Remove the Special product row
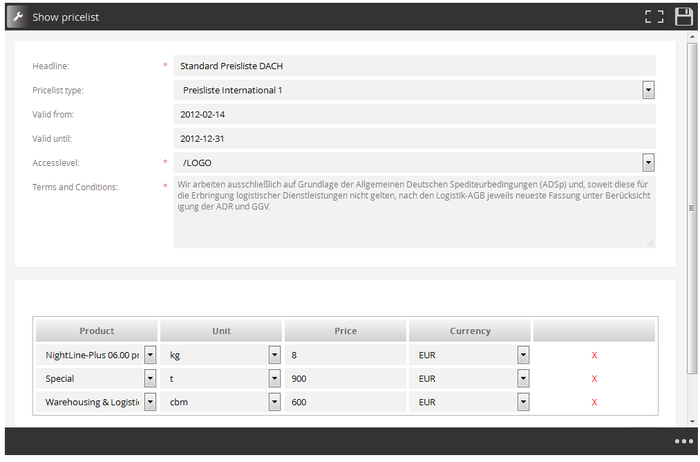The height and width of the screenshot is (462, 700). pyautogui.click(x=594, y=379)
